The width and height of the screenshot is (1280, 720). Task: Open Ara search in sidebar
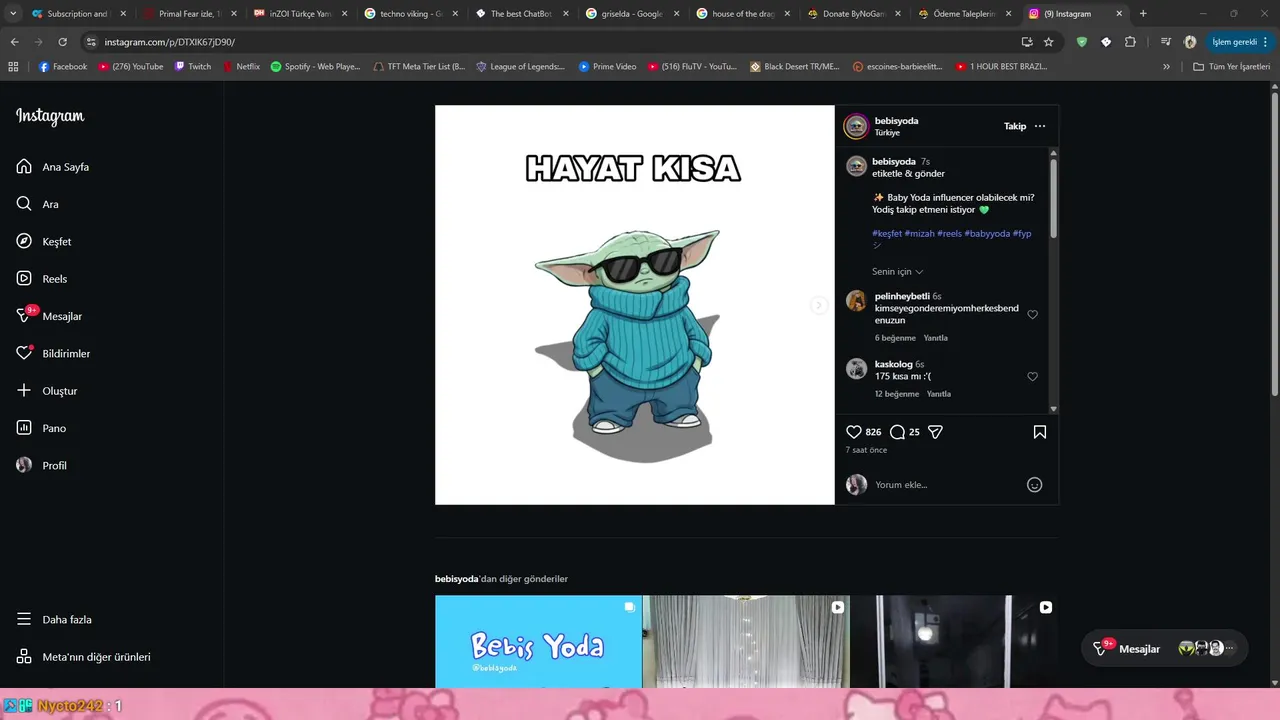tap(37, 204)
